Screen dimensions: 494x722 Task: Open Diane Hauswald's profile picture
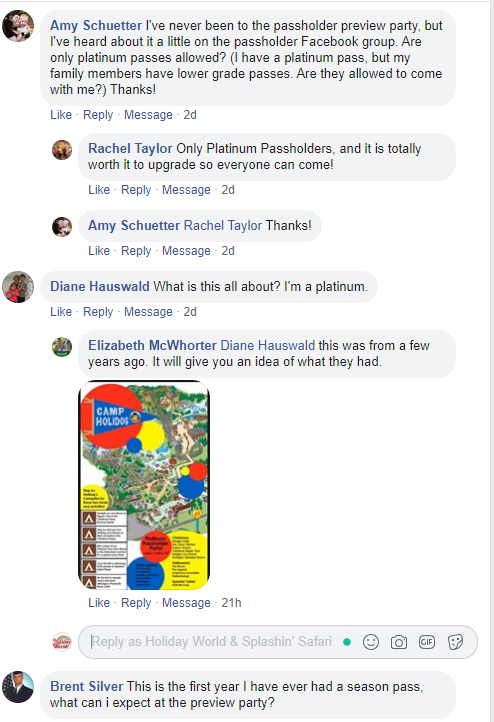pyautogui.click(x=18, y=287)
